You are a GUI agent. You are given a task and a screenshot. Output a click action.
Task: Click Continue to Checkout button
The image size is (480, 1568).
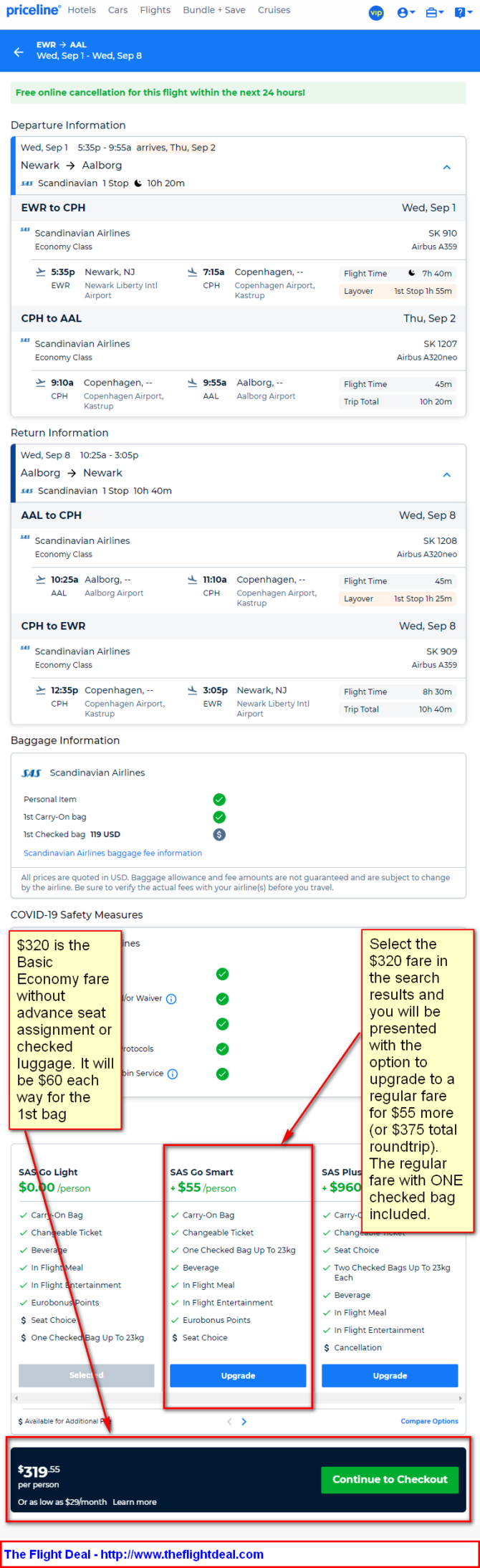click(x=390, y=1479)
